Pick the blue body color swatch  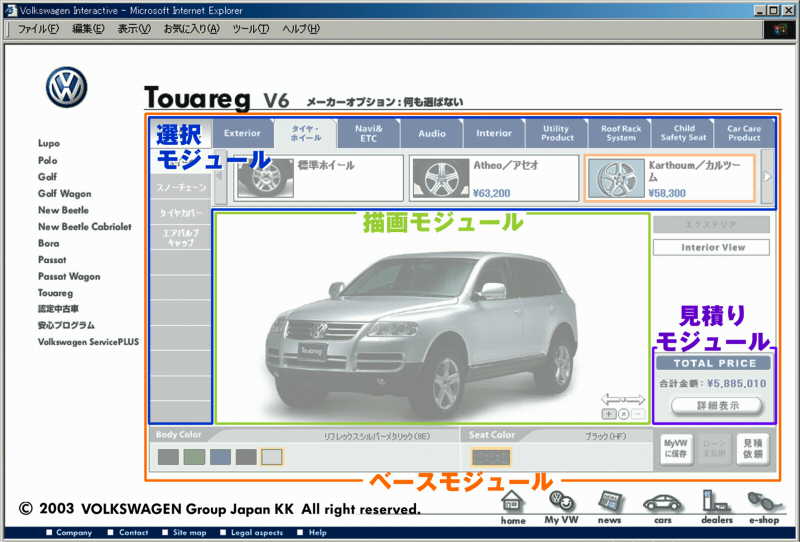point(220,457)
